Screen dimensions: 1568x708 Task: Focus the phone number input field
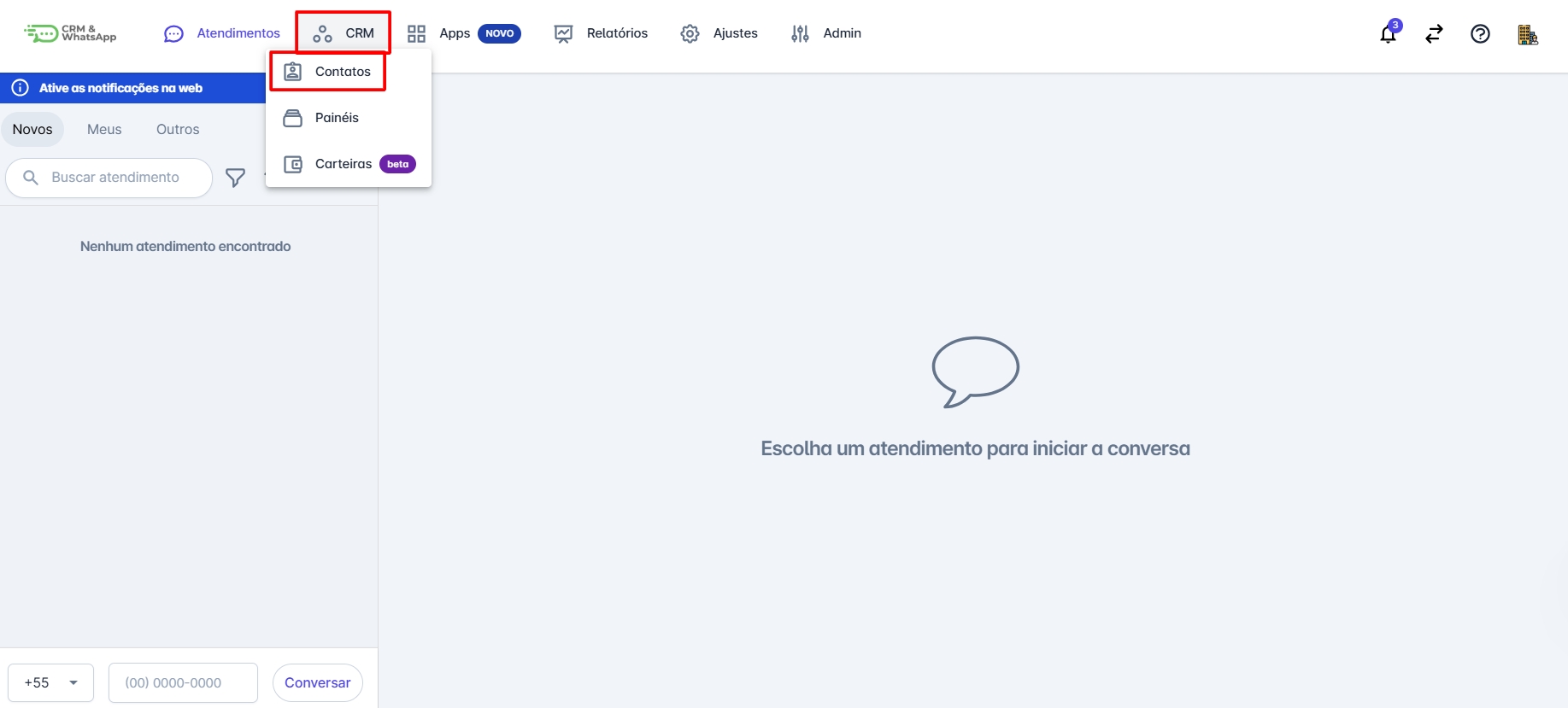[183, 682]
